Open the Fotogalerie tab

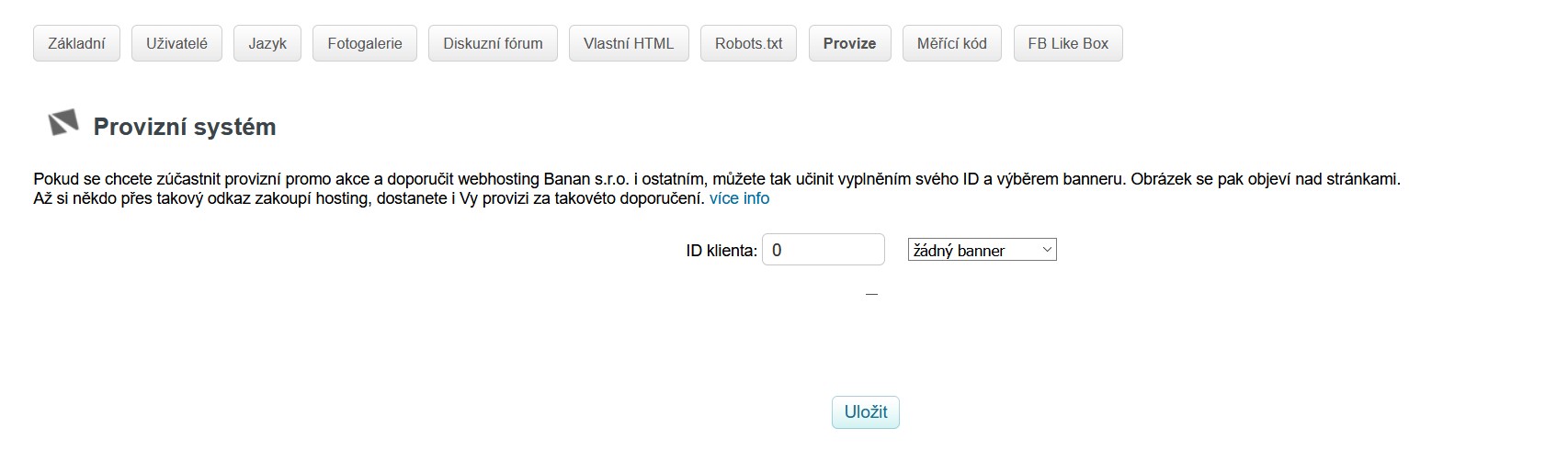pyautogui.click(x=365, y=43)
